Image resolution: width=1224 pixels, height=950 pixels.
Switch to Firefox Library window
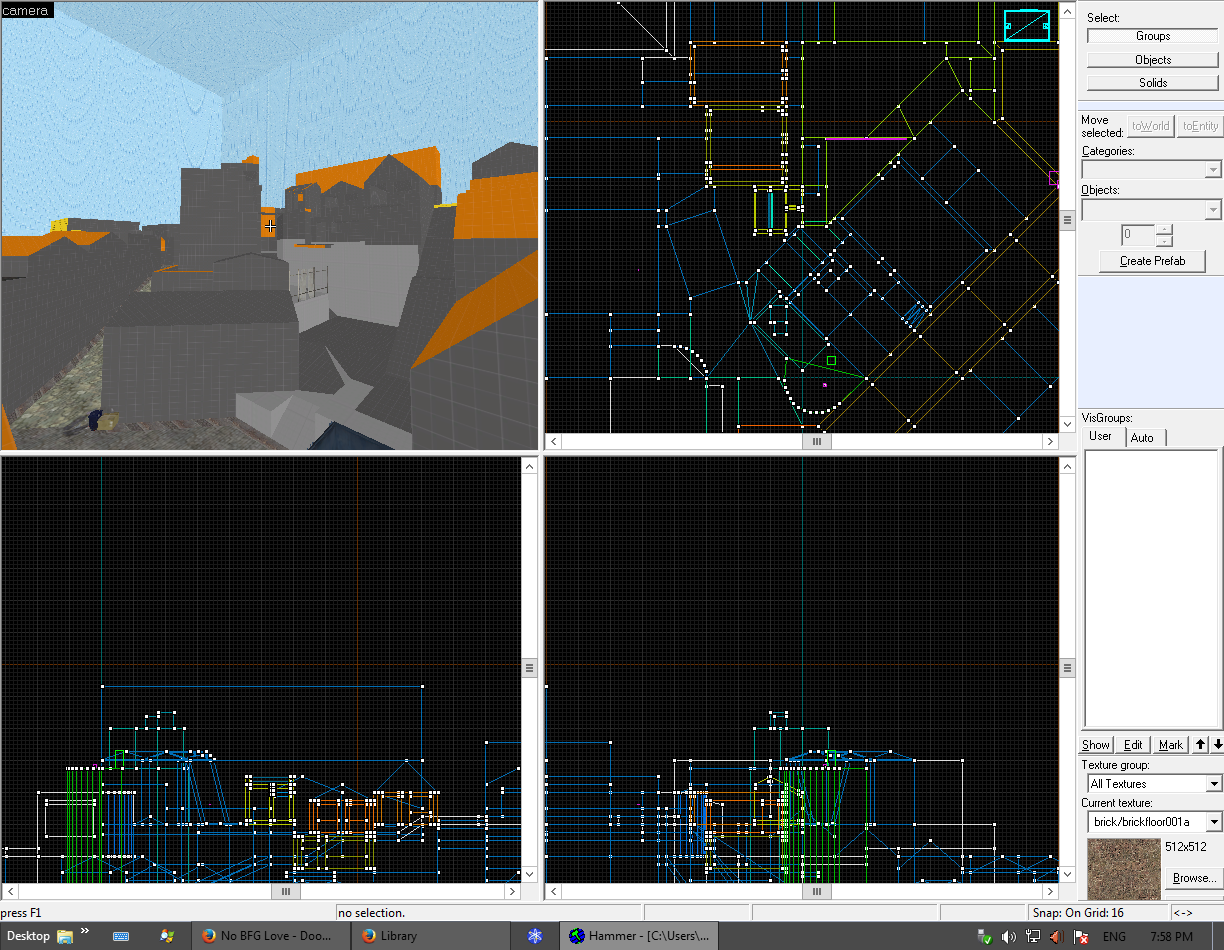point(432,936)
